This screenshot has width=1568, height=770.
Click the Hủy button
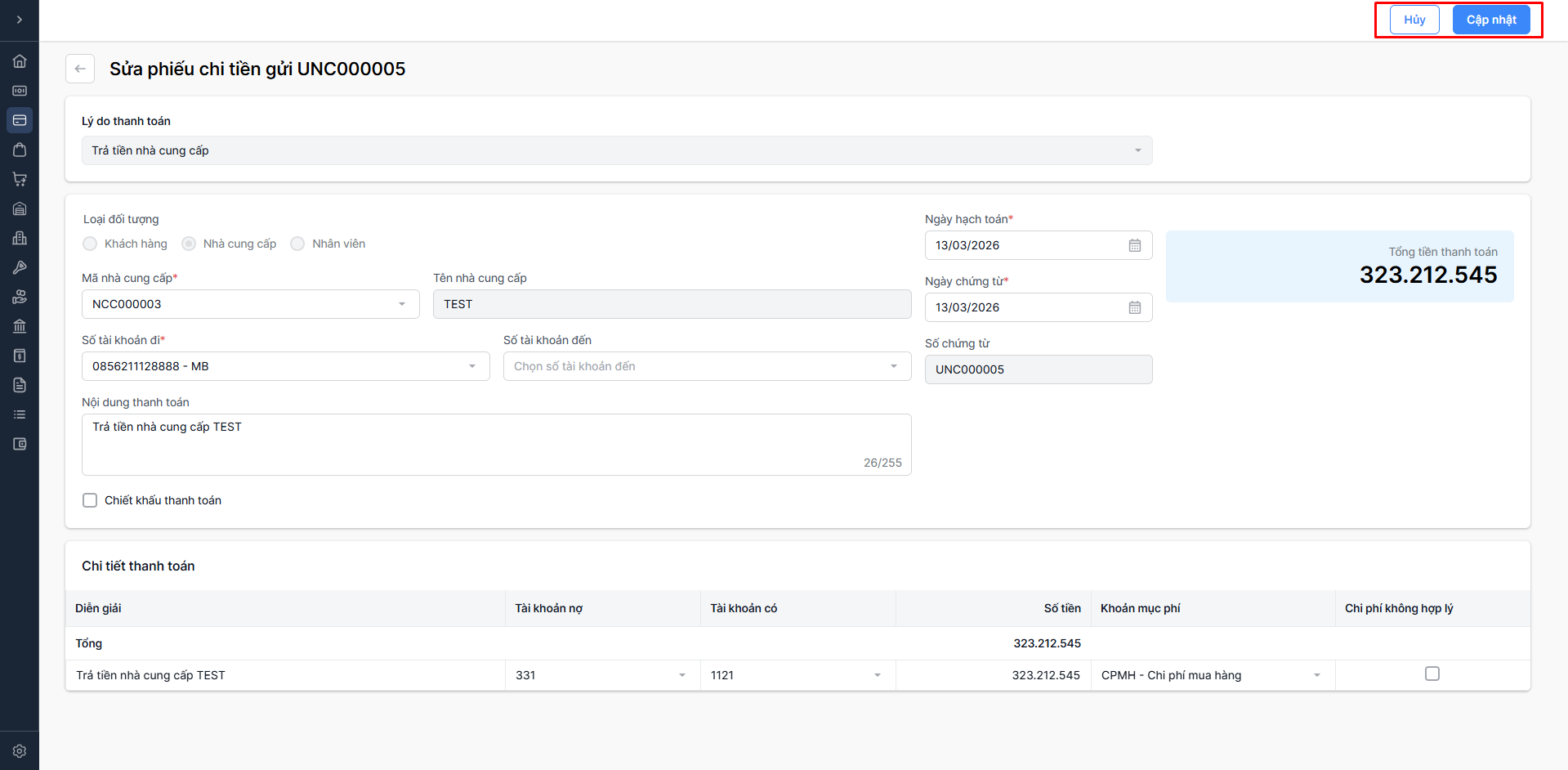1414,20
